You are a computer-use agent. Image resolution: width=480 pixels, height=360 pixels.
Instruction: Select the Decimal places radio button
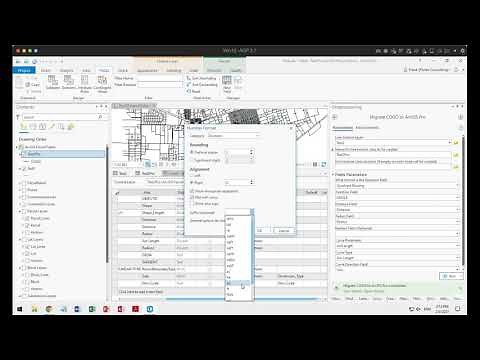[x=192, y=152]
